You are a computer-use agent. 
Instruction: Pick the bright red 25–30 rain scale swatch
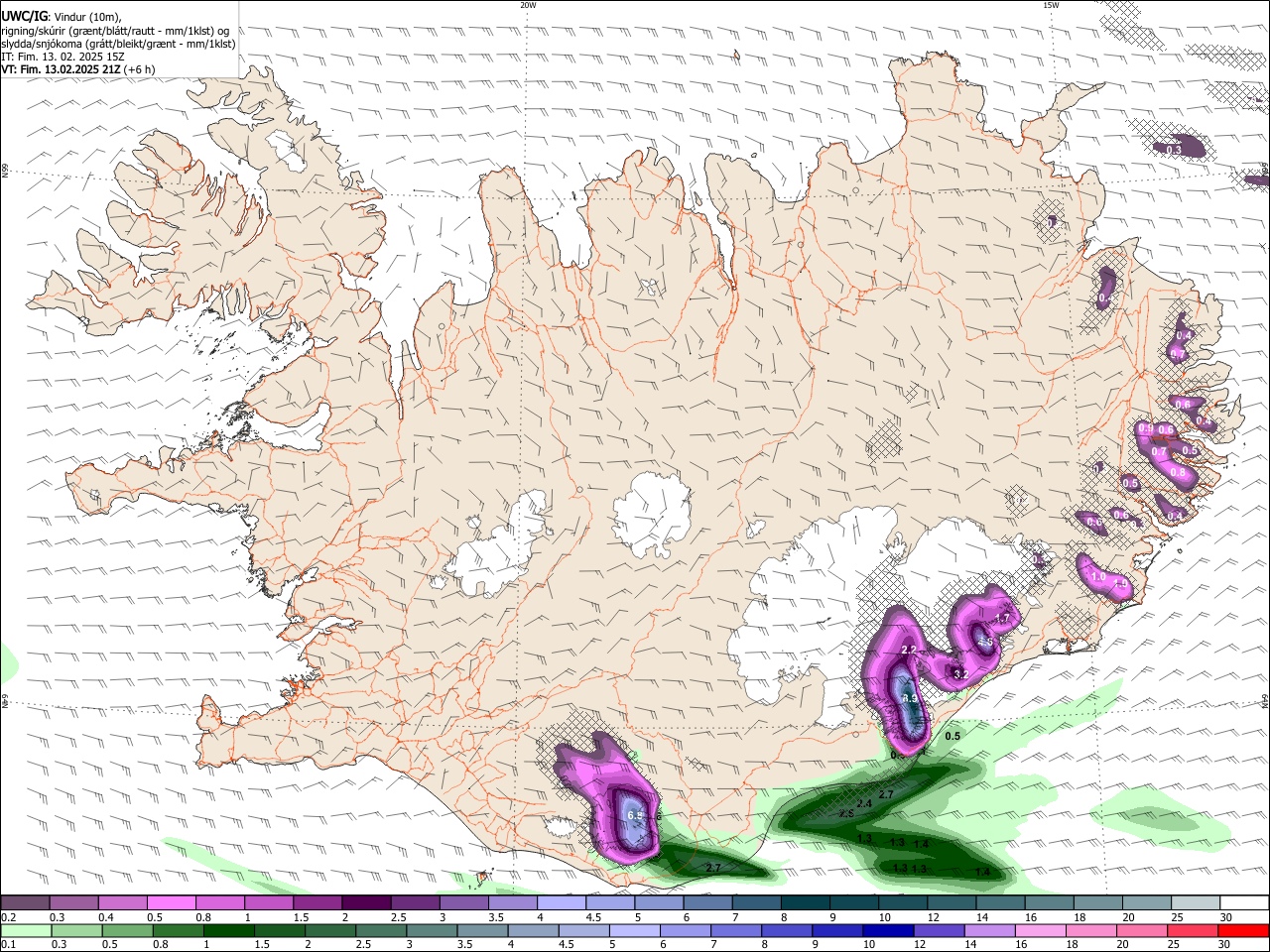1243,930
